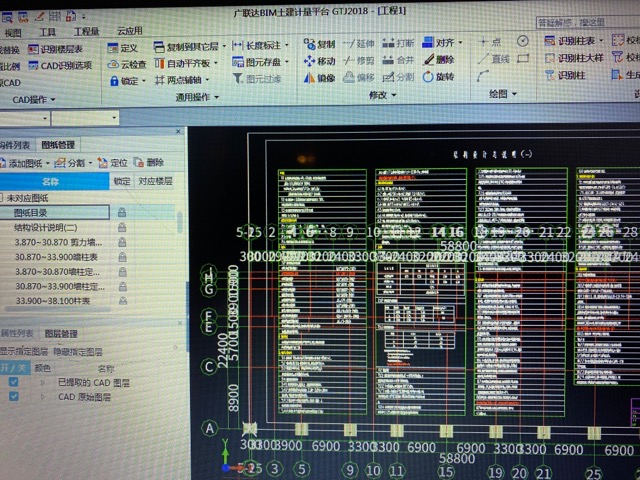Toggle lock for 3.870~30.870 剪力墙 row
The height and width of the screenshot is (480, 640).
coord(122,242)
